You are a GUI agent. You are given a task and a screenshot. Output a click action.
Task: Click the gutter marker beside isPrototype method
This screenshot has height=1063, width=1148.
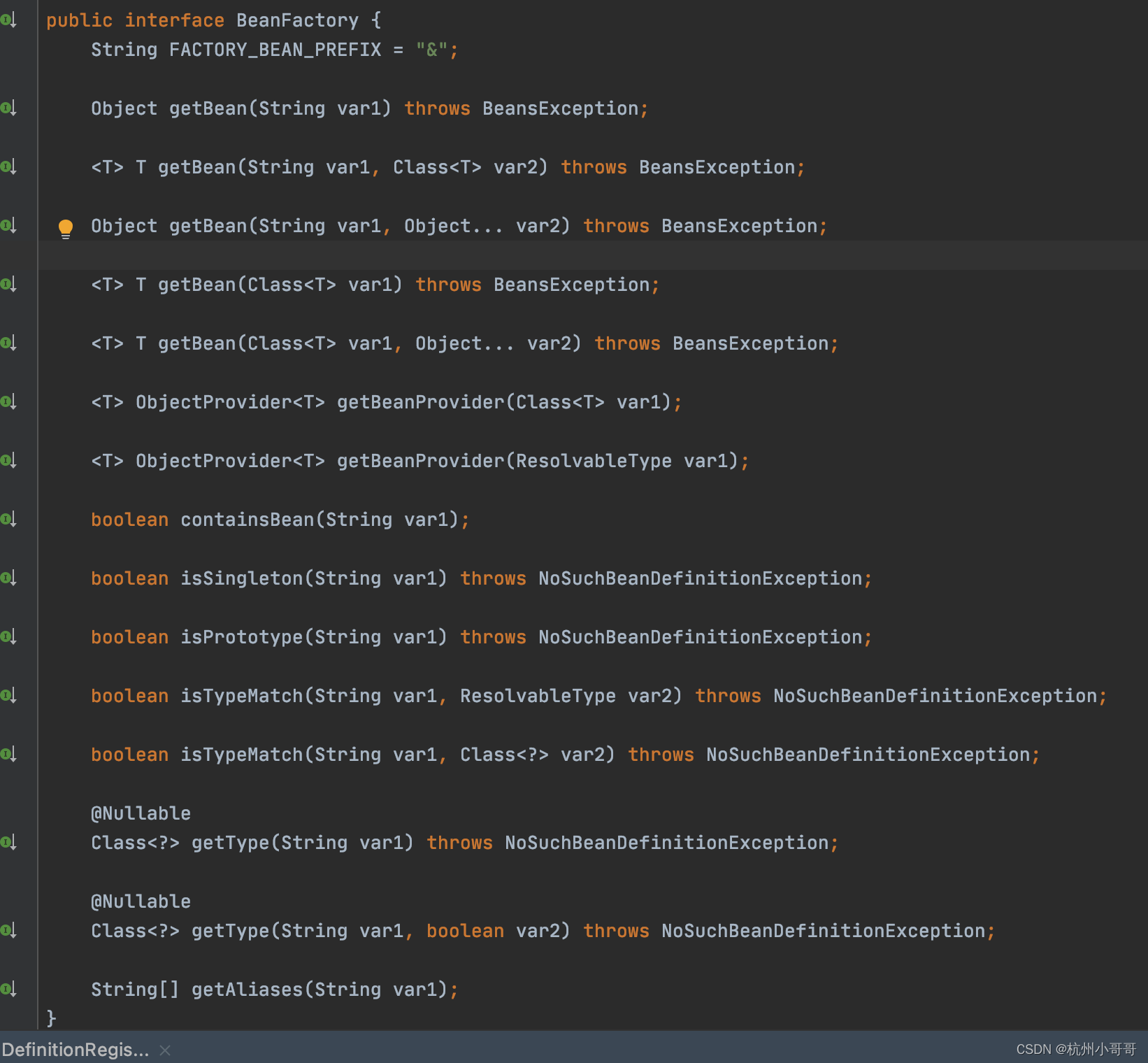[9, 636]
